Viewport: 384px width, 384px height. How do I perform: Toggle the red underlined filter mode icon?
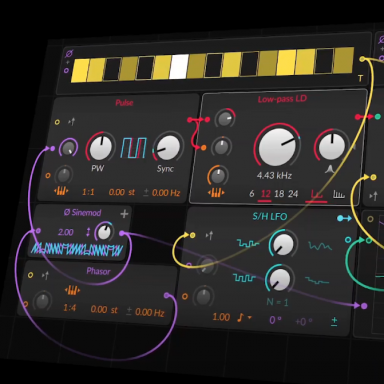tap(316, 194)
